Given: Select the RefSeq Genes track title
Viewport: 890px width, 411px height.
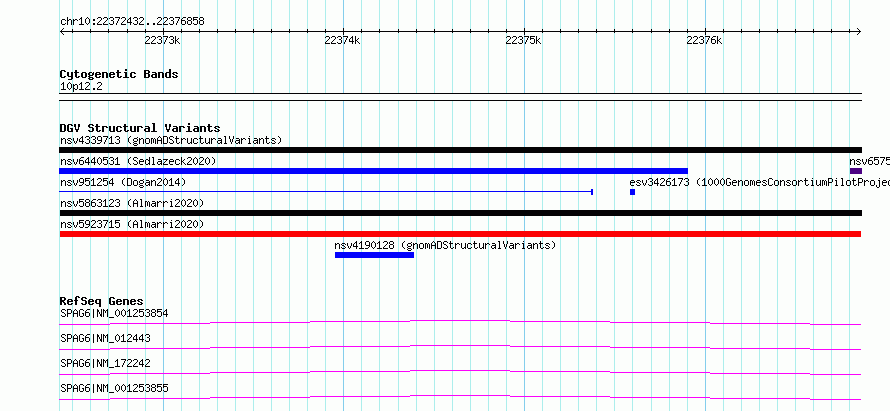Looking at the screenshot, I should (x=102, y=301).
